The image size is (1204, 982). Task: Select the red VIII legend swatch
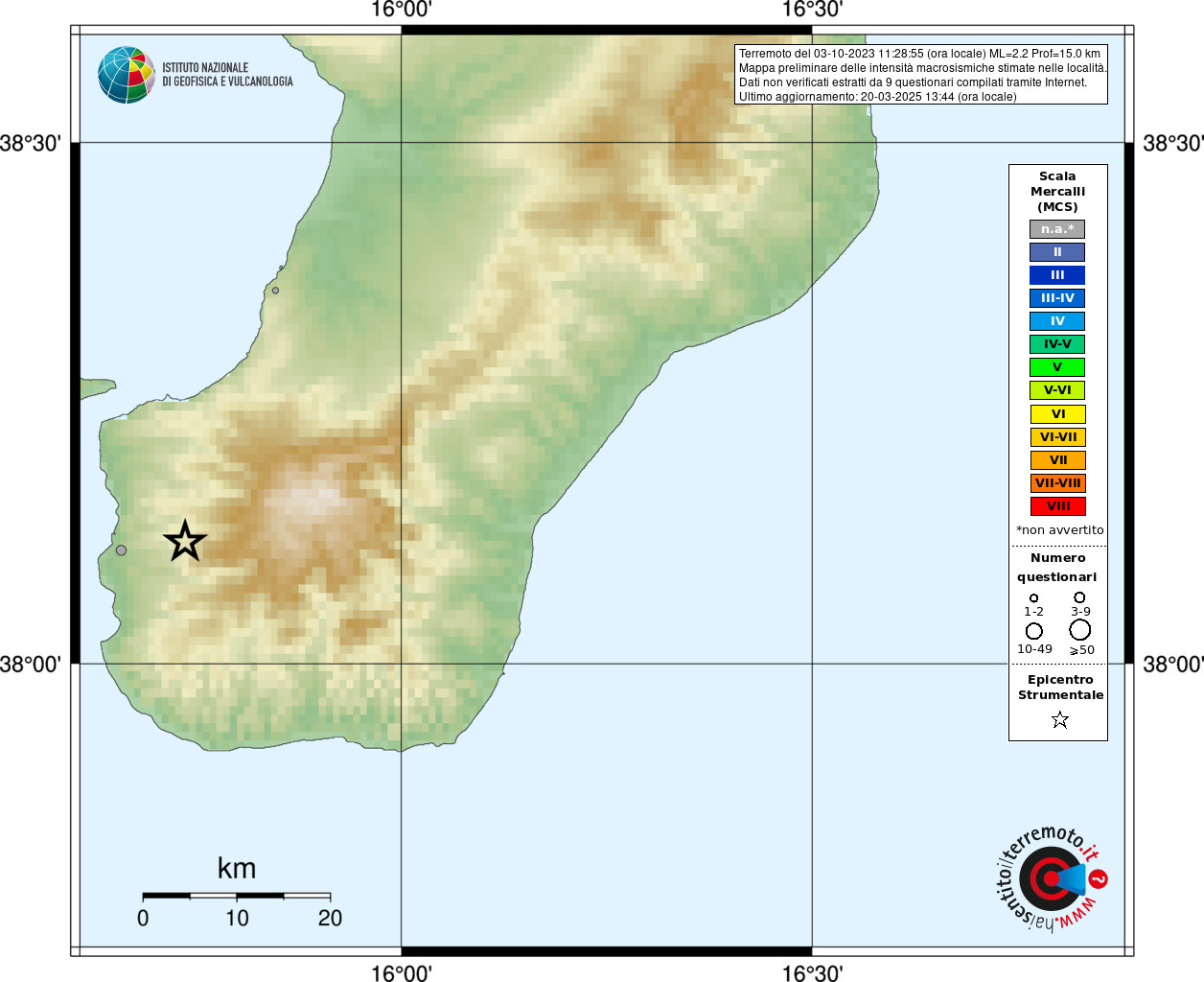(1057, 506)
